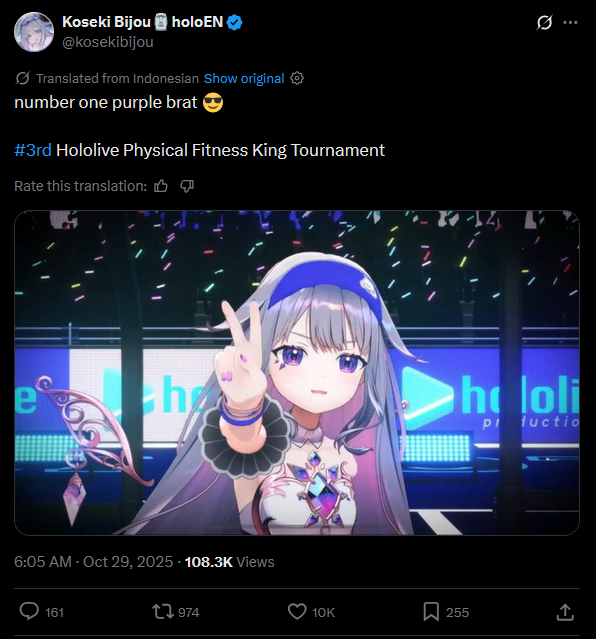The image size is (596, 639).
Task: Click the blue verified badge
Action: coord(234,22)
